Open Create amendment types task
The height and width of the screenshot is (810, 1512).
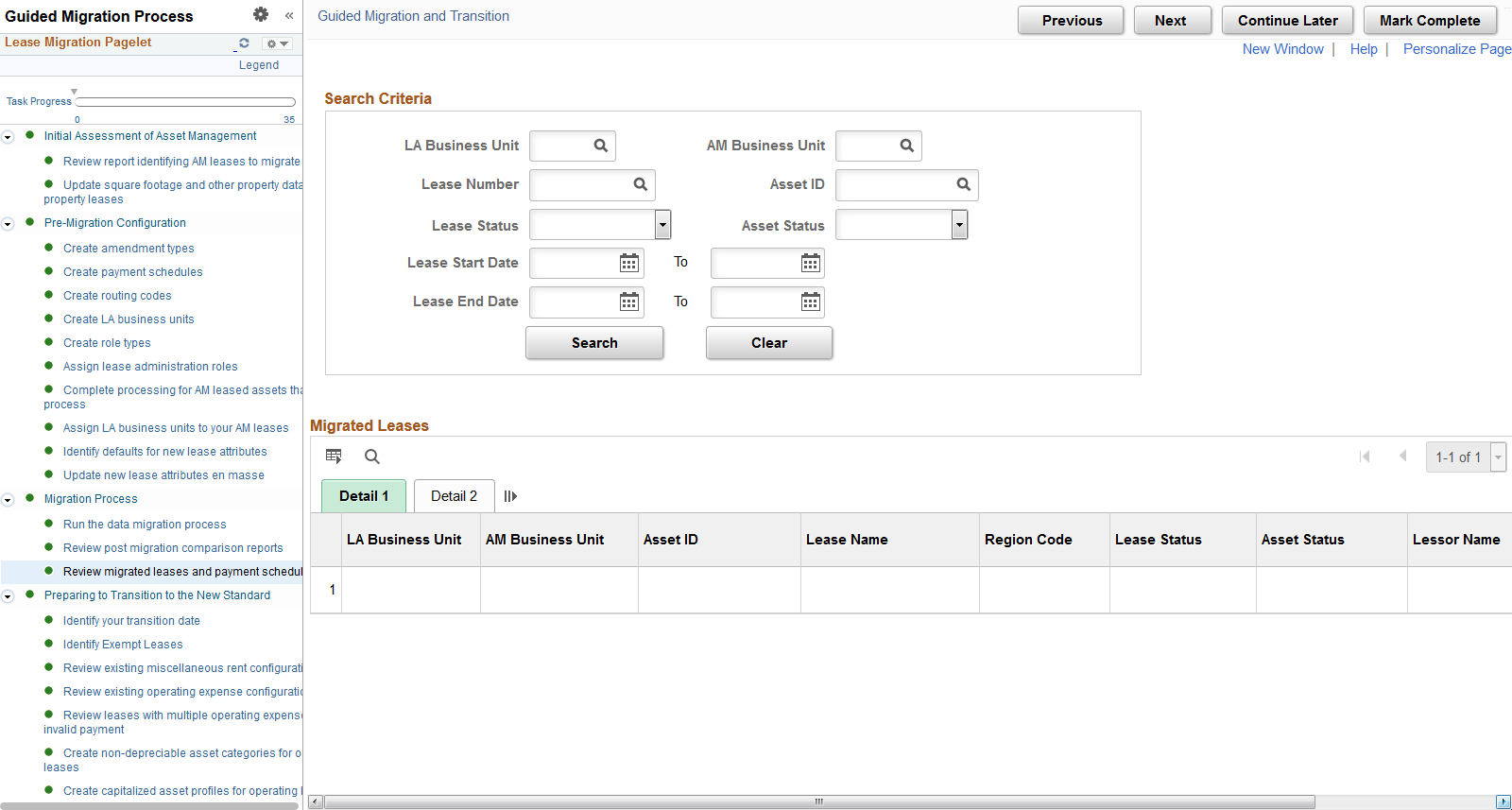click(129, 249)
